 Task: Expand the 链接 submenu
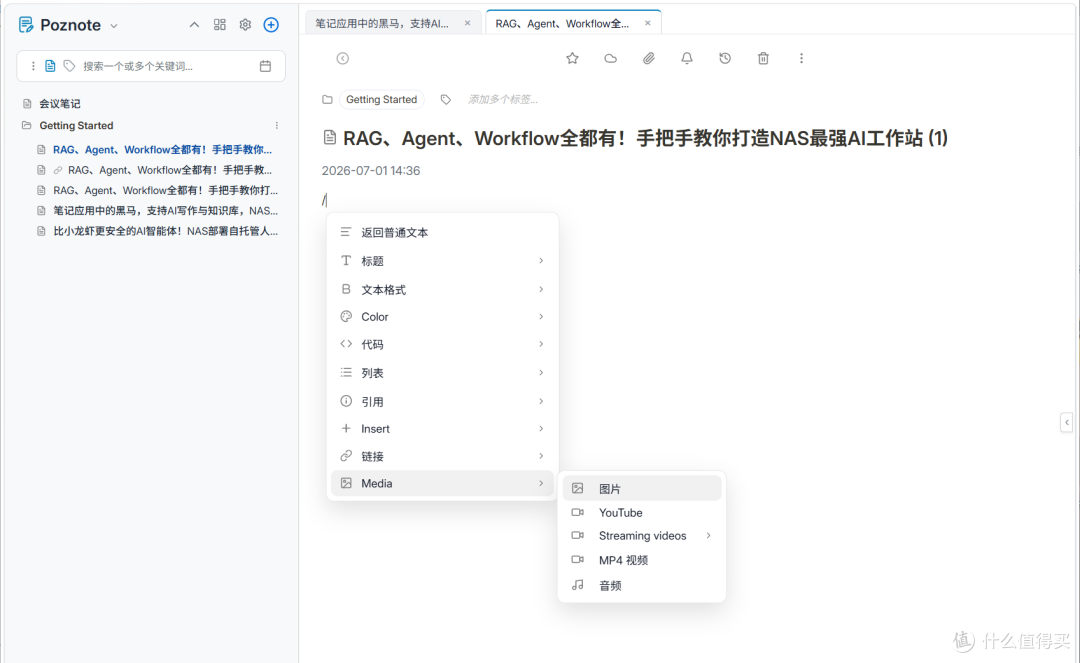pyautogui.click(x=442, y=456)
